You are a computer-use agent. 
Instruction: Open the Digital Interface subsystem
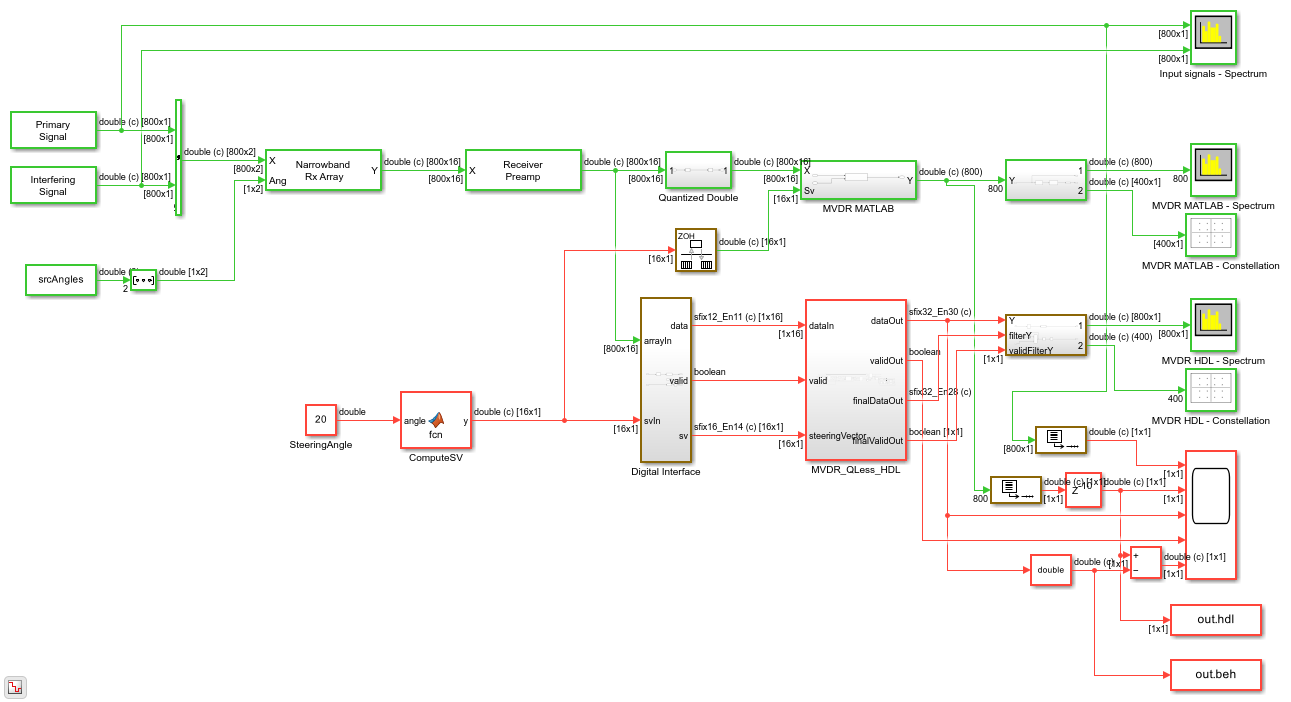(x=665, y=380)
